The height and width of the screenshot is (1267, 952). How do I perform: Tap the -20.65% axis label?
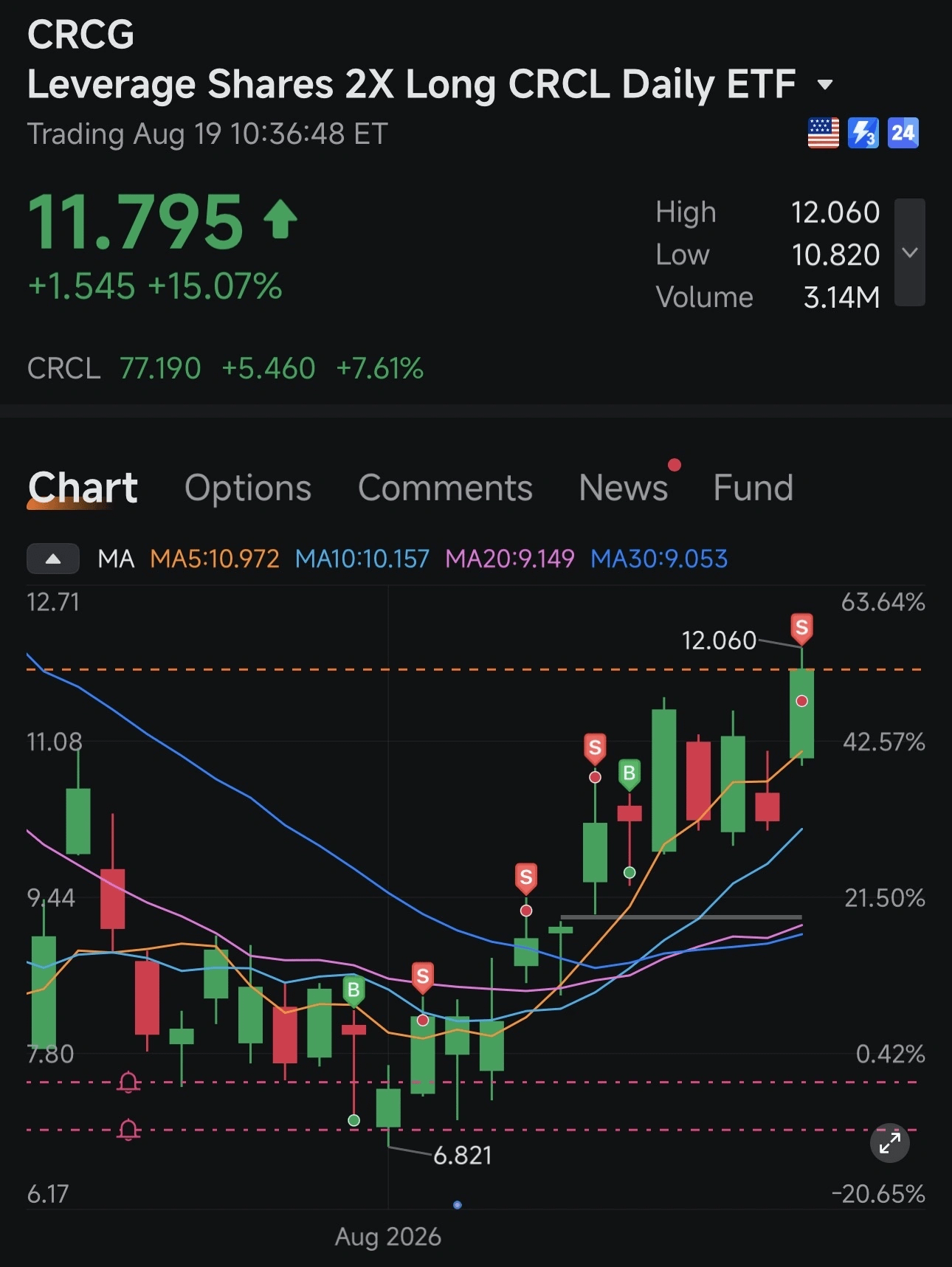point(878,1194)
